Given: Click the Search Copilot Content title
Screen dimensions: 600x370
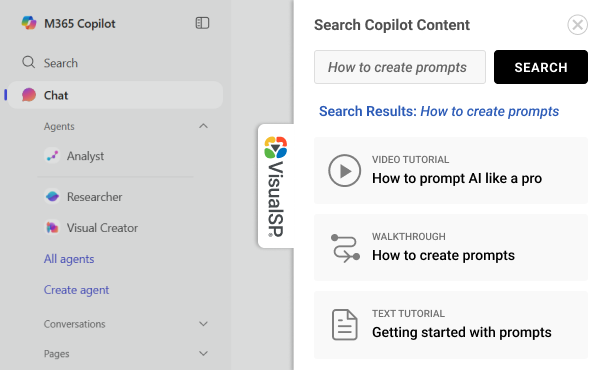Looking at the screenshot, I should (392, 25).
